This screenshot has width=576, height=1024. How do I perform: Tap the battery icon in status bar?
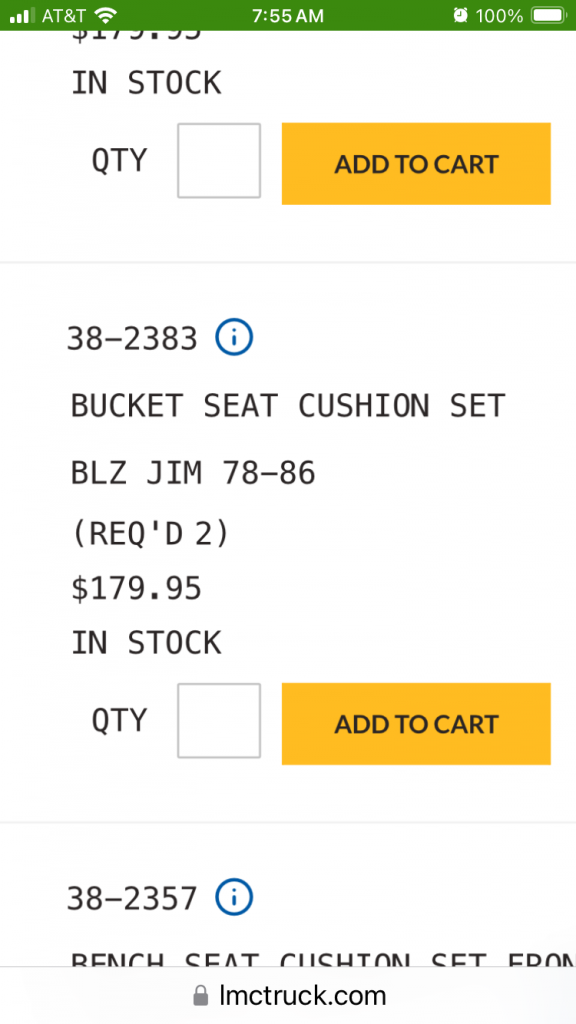point(549,15)
